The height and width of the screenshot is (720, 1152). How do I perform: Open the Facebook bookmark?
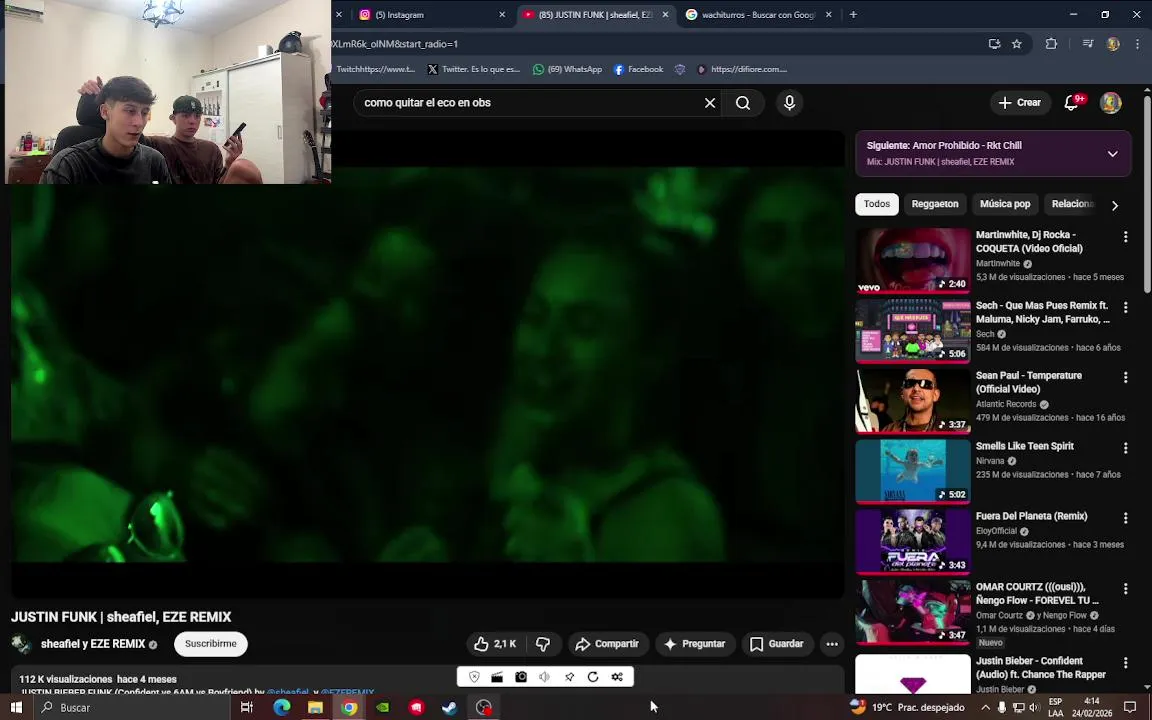(x=638, y=69)
